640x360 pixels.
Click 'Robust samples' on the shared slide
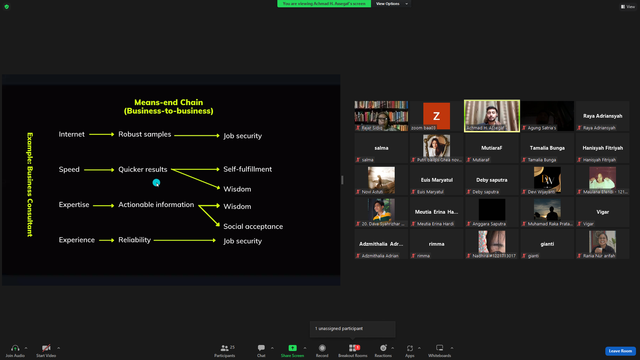point(144,134)
